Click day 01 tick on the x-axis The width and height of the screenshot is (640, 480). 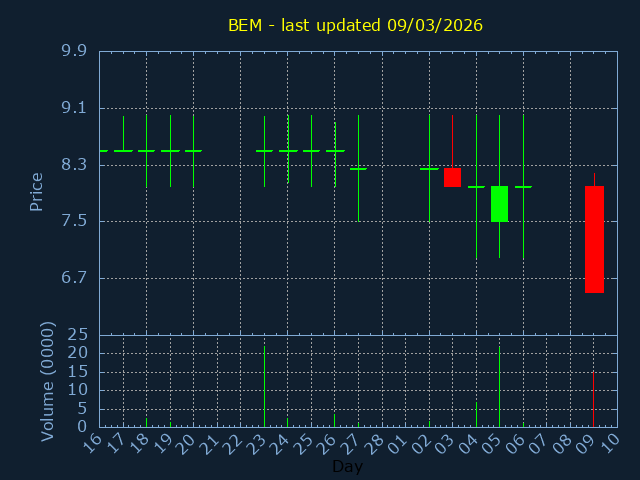pos(399,445)
